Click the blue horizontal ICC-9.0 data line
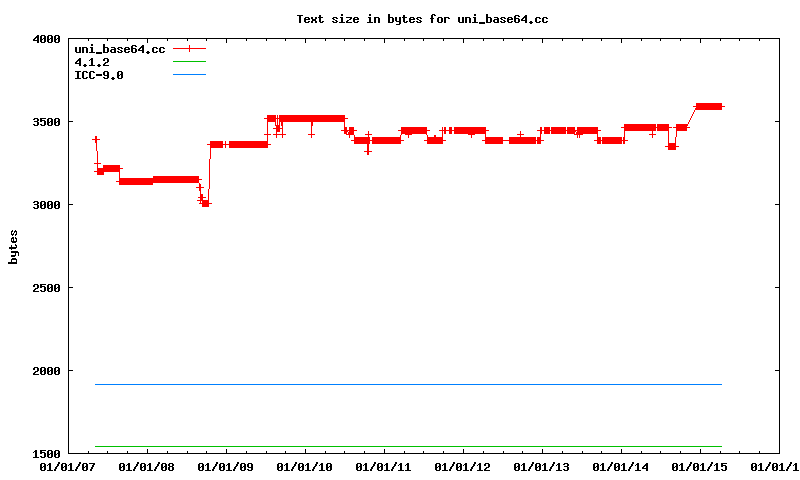The height and width of the screenshot is (480, 800). pos(400,384)
